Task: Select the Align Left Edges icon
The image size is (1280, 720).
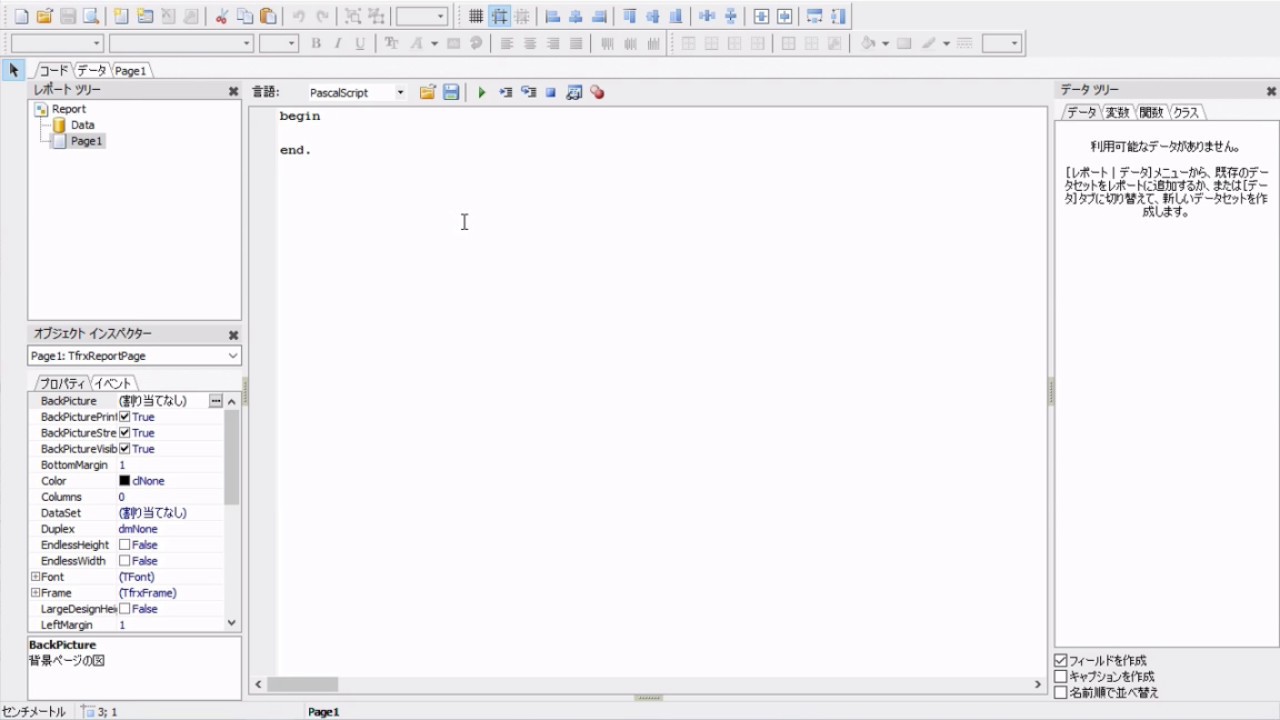Action: (553, 15)
